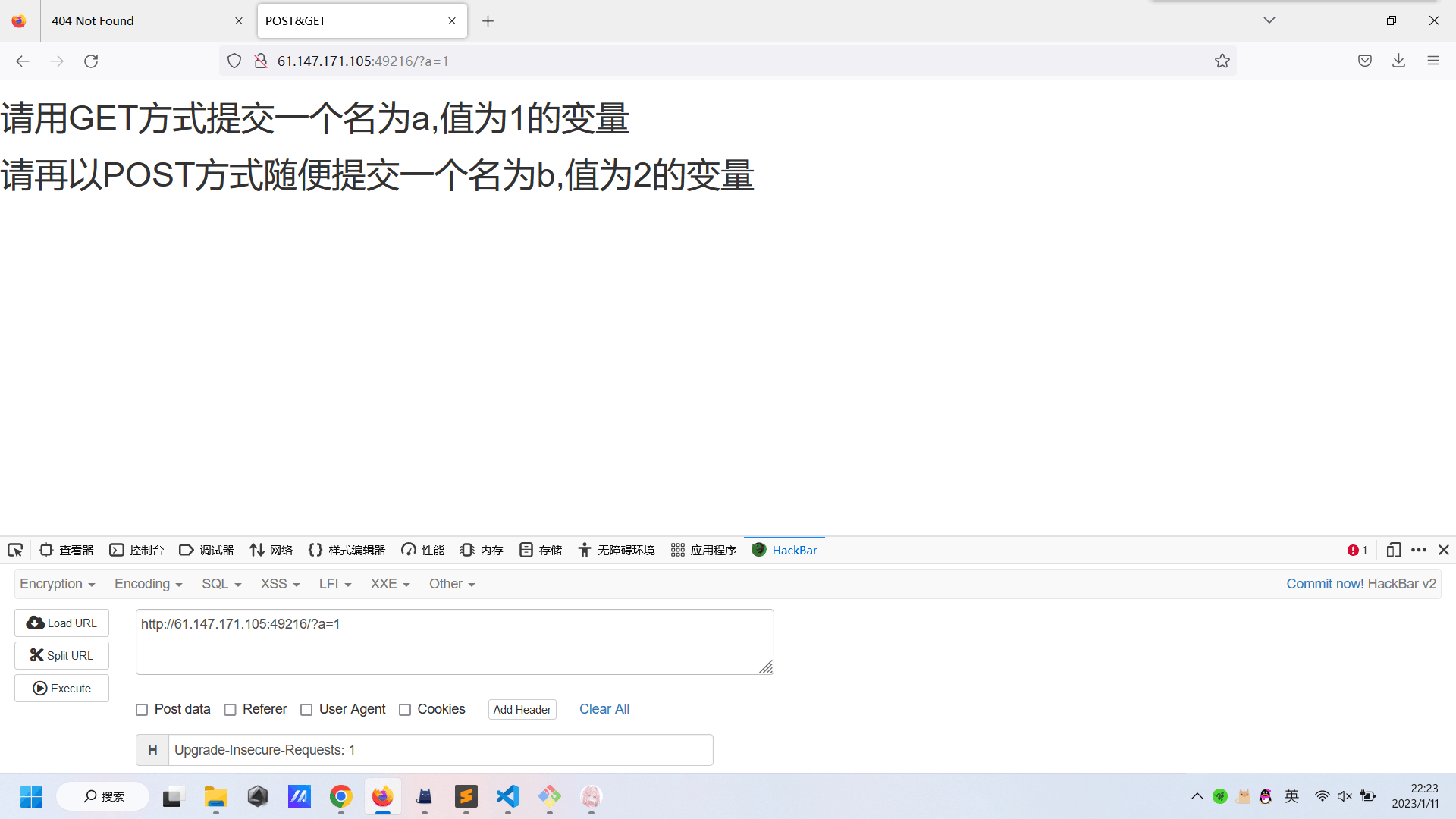Click the Upgrade-Insecure-Requests header input field
The image size is (1456, 819).
point(440,750)
